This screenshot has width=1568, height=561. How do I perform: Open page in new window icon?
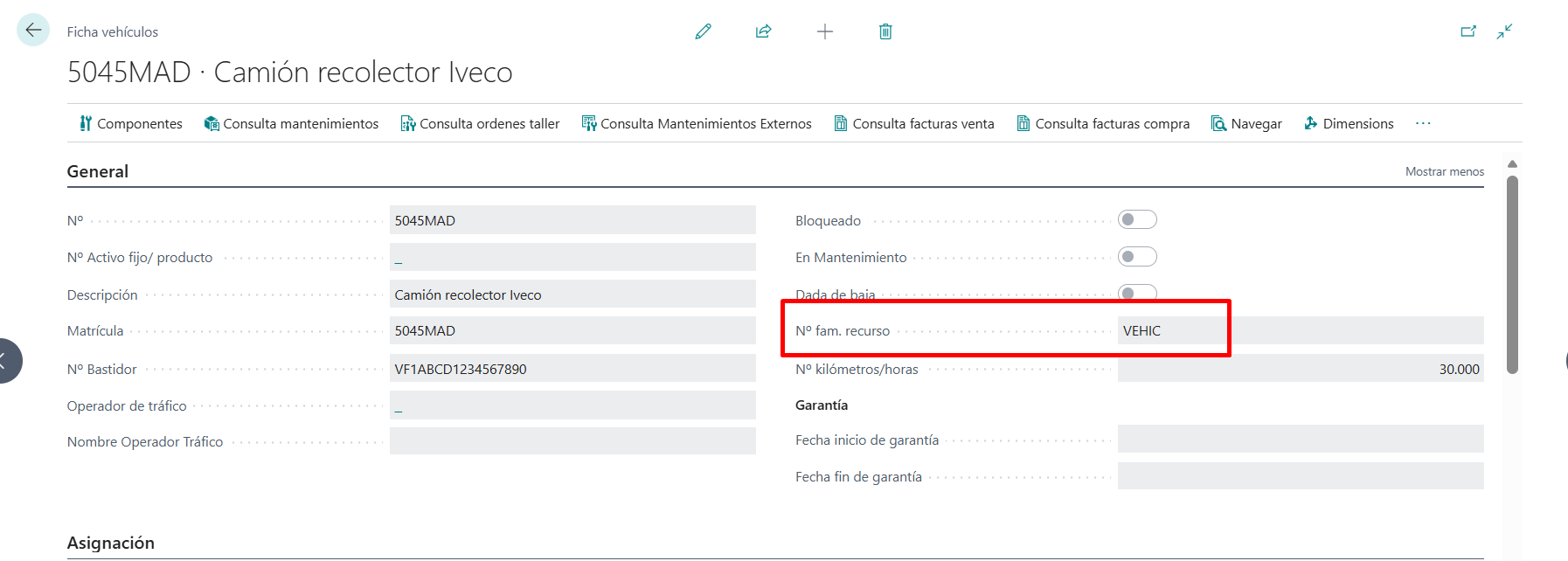coord(1468,31)
